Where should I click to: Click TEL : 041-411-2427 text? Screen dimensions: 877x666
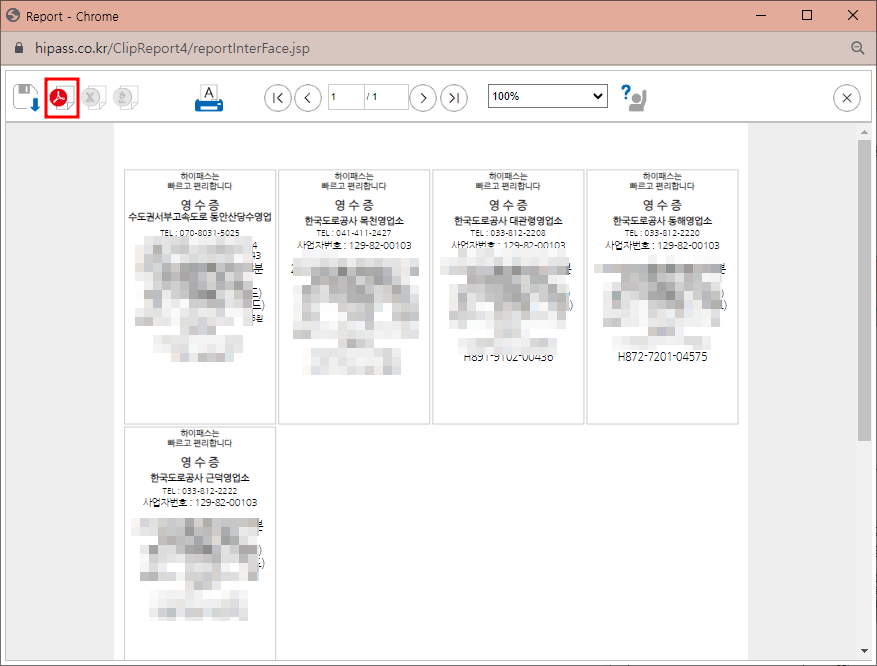coord(354,233)
